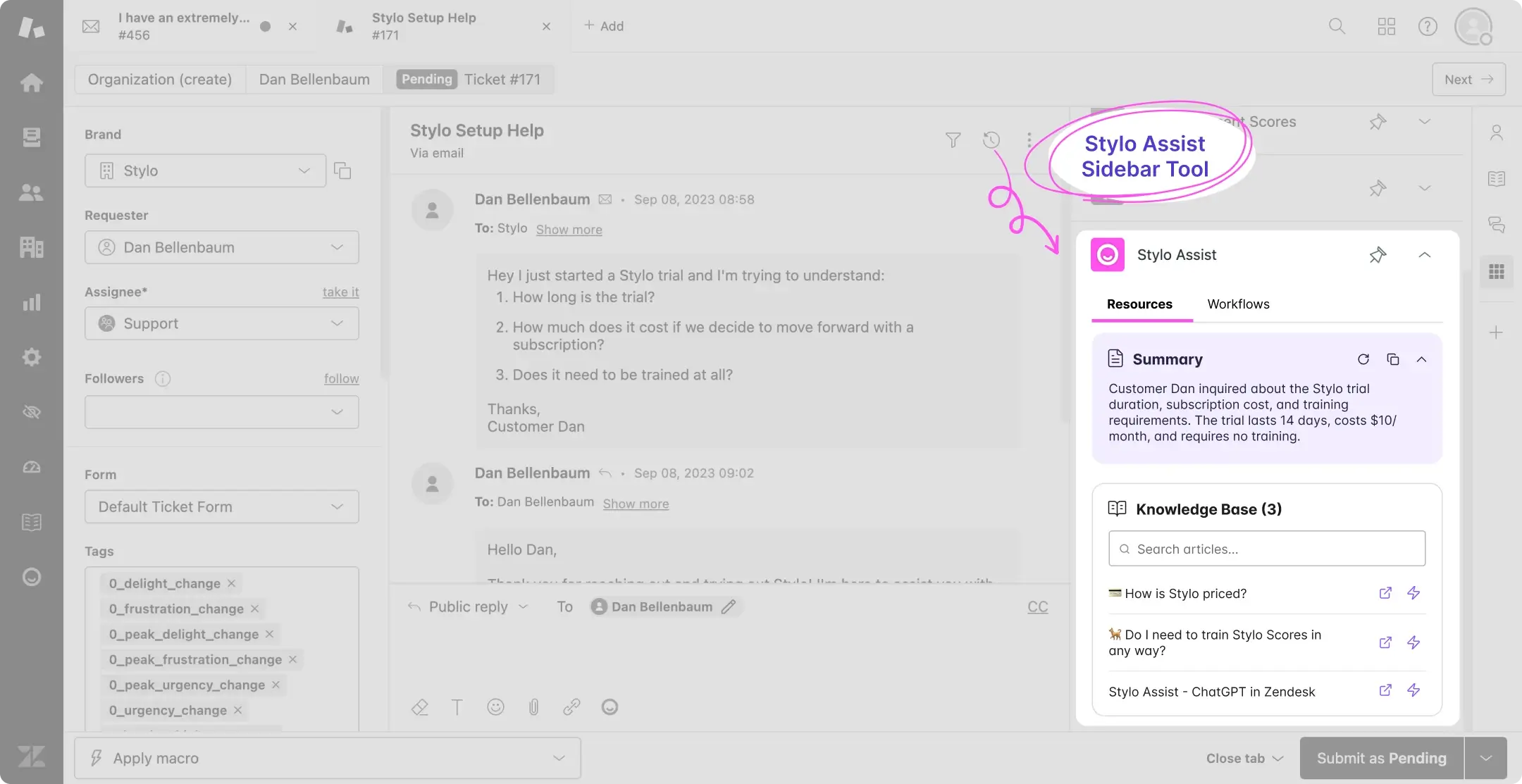
Task: Open the Default Ticket Form dropdown
Action: [x=221, y=506]
